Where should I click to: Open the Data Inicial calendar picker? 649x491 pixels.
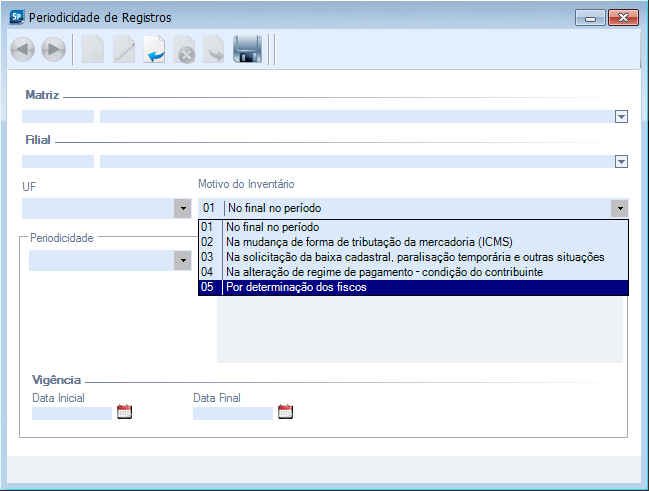click(x=124, y=412)
